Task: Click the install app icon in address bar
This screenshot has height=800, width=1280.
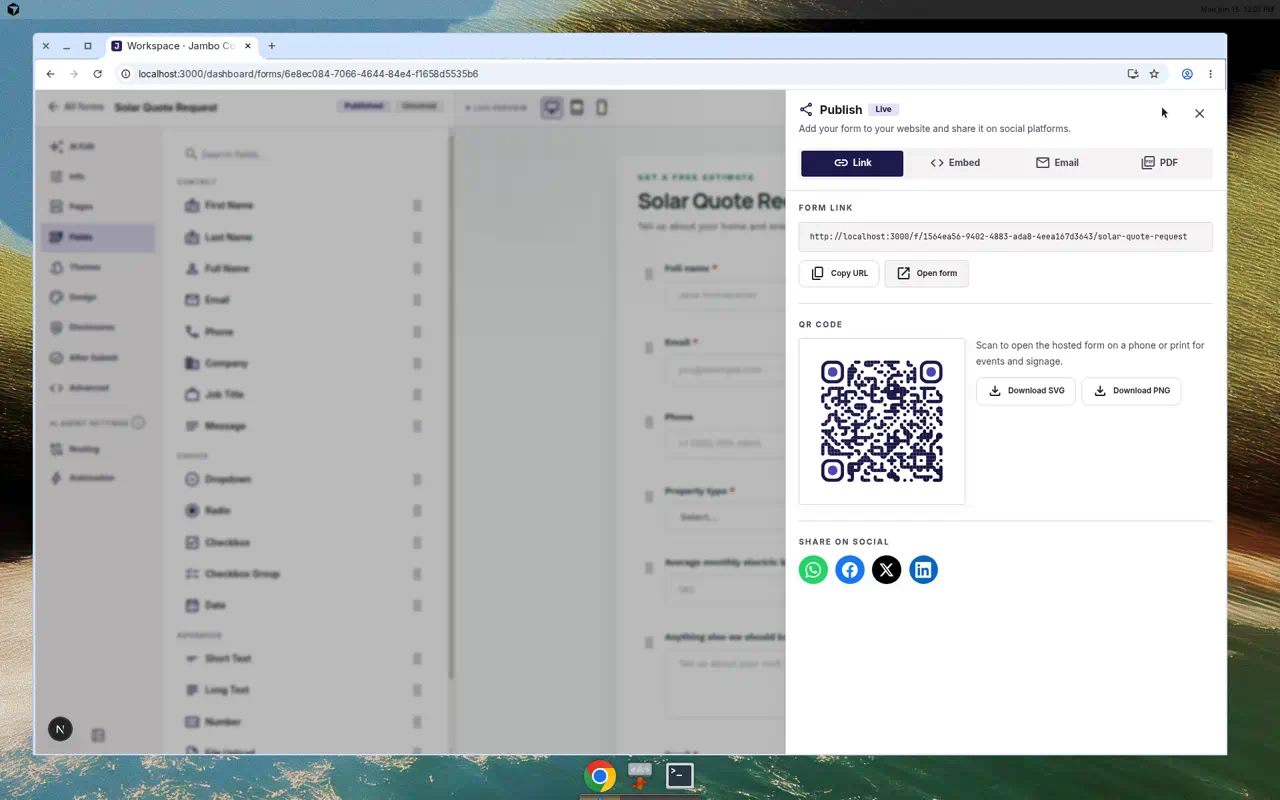Action: (x=1132, y=74)
